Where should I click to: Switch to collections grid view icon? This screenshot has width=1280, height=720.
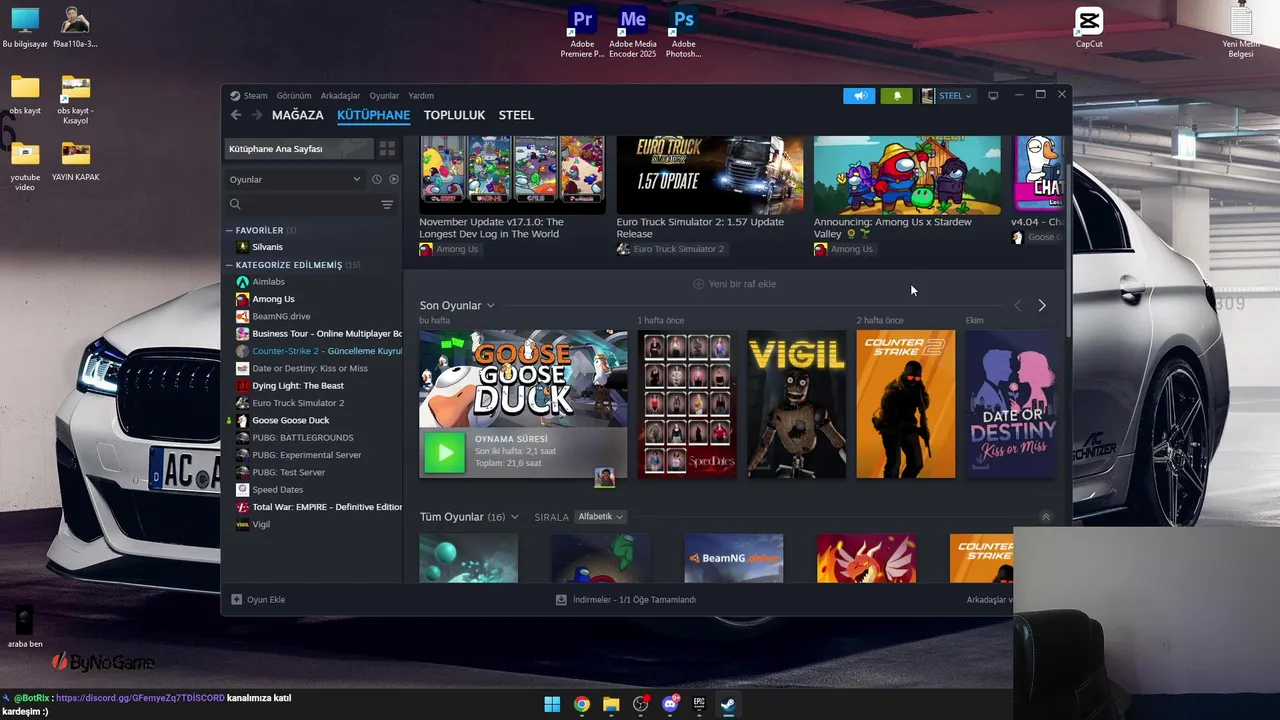point(387,149)
